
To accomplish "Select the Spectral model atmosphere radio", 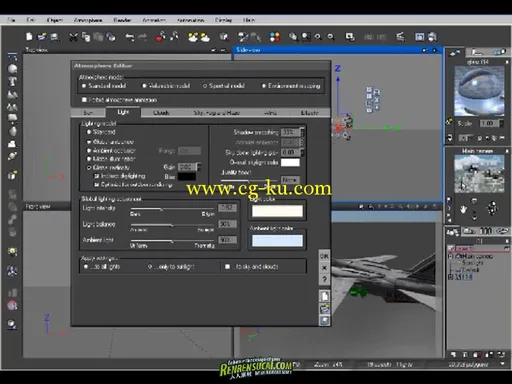I will 205,86.
